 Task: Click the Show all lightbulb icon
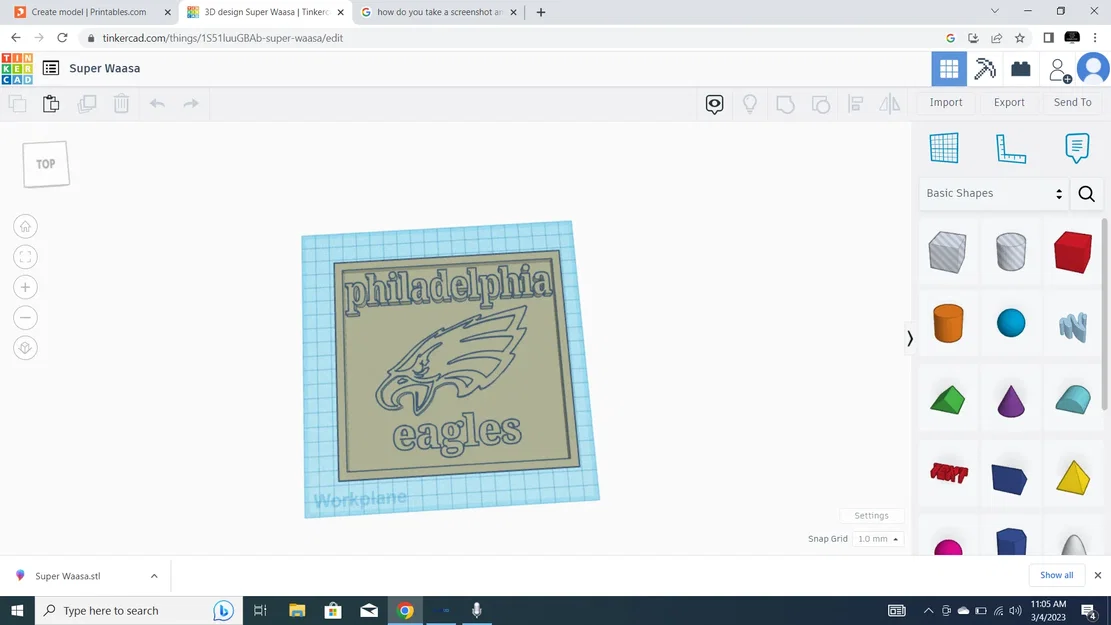[x=750, y=104]
